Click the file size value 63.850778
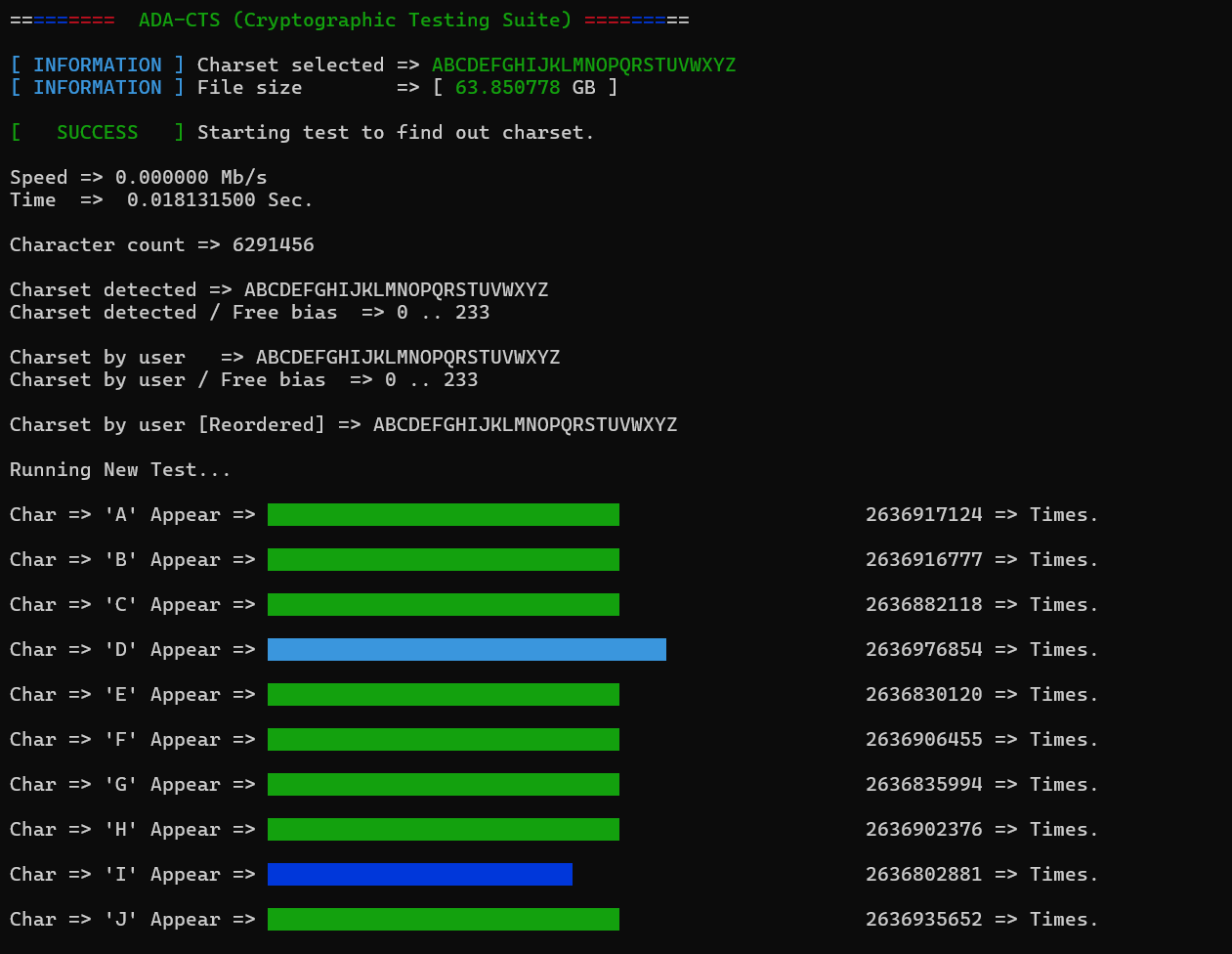The width and height of the screenshot is (1232, 954). tap(507, 88)
